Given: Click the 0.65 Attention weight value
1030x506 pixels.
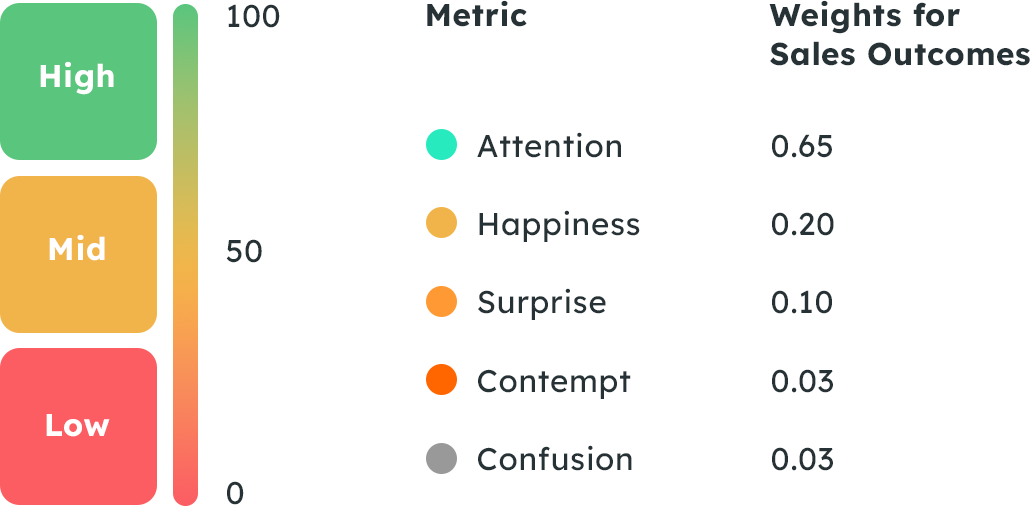Looking at the screenshot, I should pos(802,146).
